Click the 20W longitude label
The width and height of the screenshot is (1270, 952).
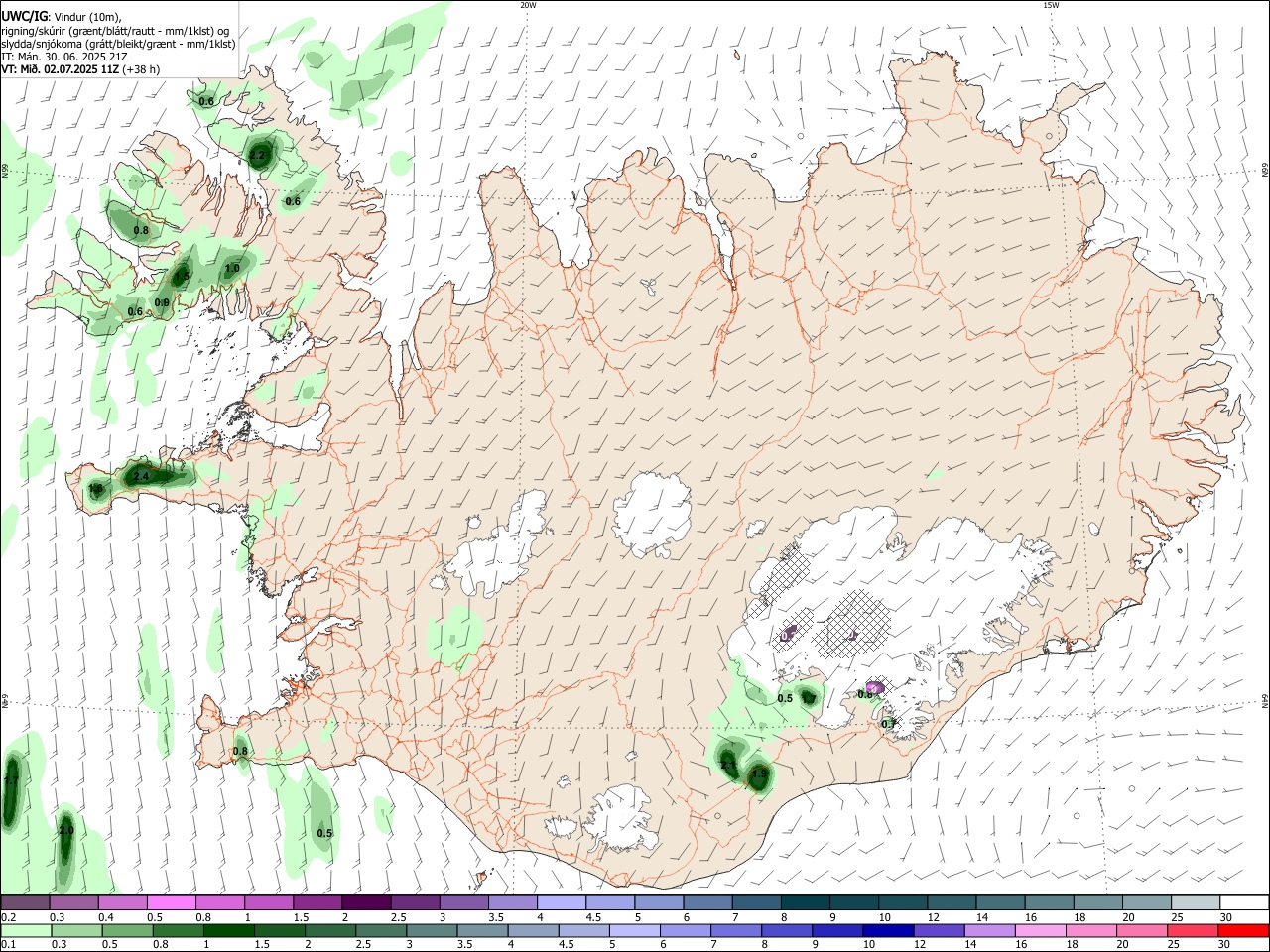(528, 5)
